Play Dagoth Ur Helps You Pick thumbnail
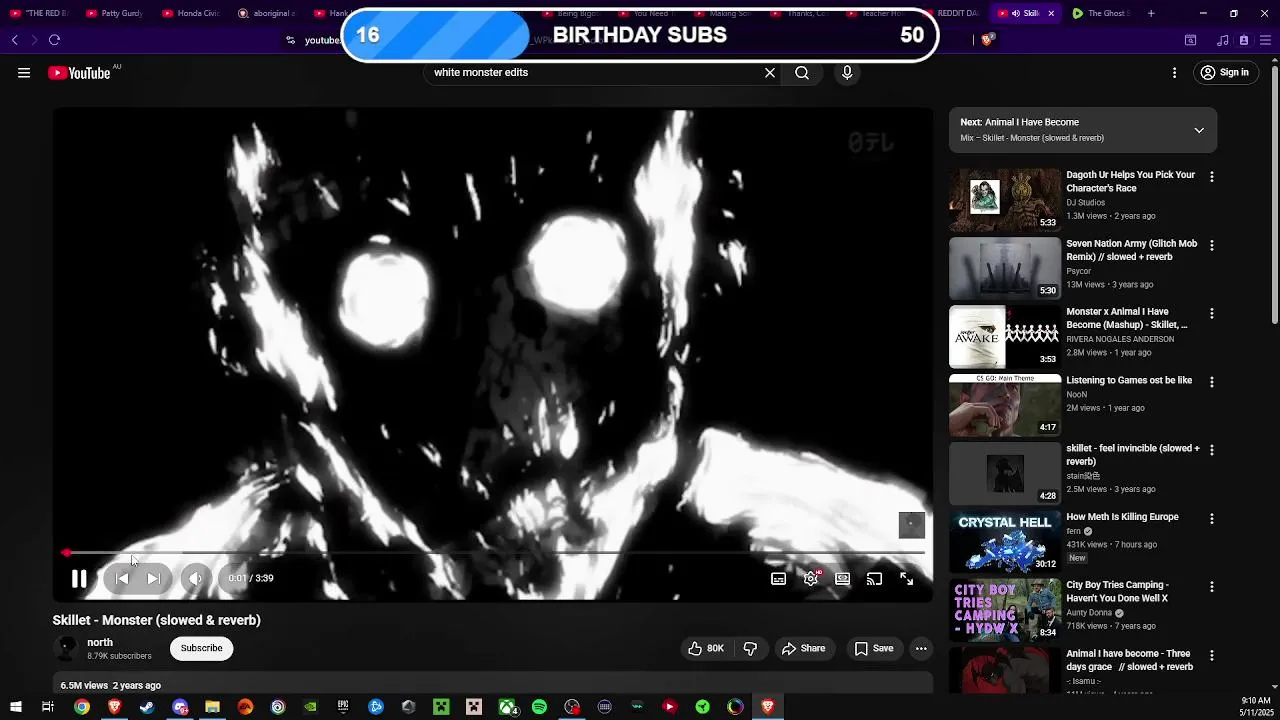 coord(1005,200)
